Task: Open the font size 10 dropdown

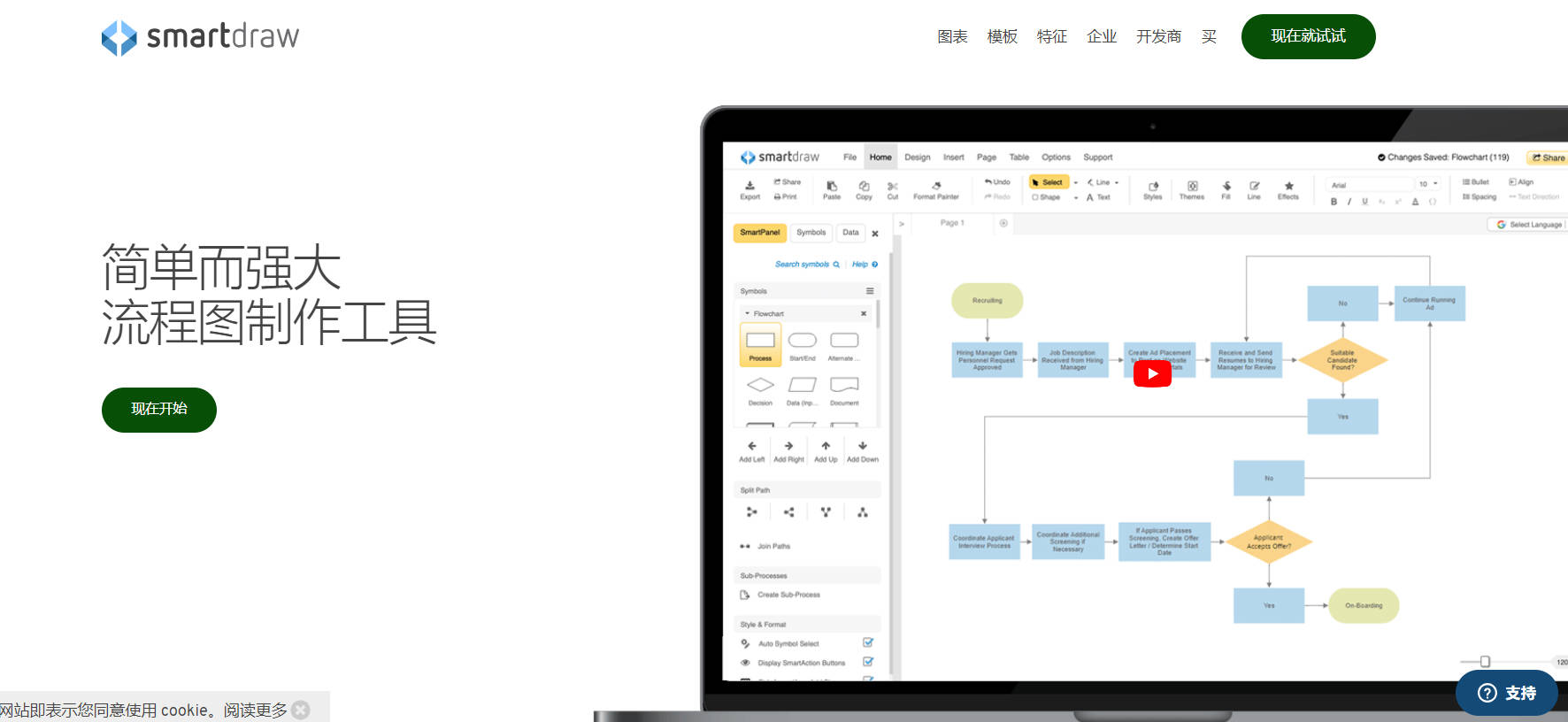Action: 1428,184
